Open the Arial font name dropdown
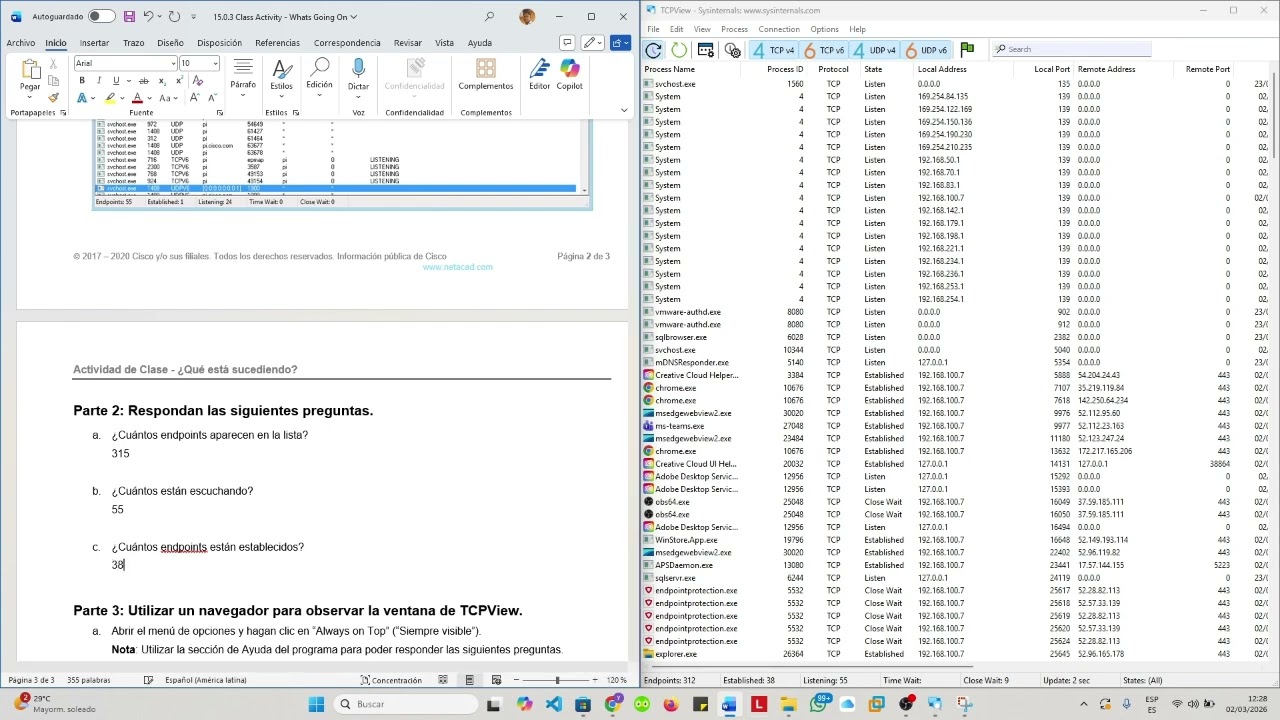 (x=172, y=64)
